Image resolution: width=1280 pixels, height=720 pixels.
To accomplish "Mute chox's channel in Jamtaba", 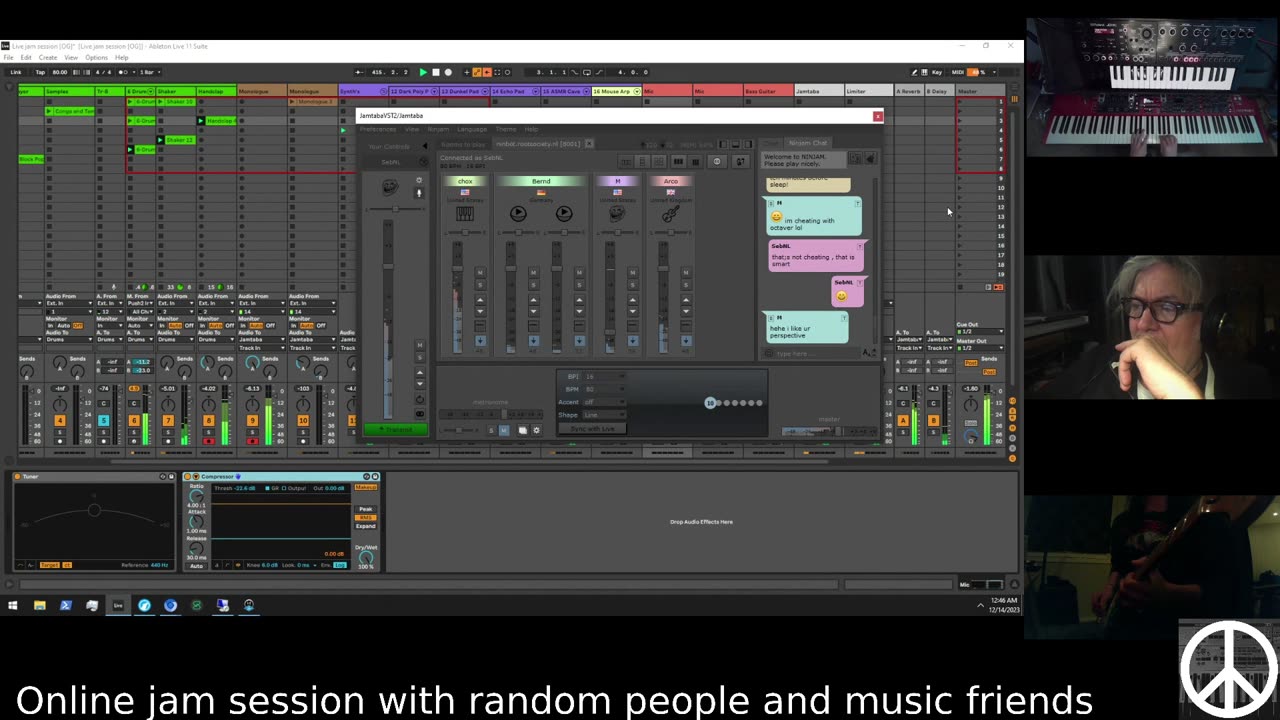I will click(480, 272).
